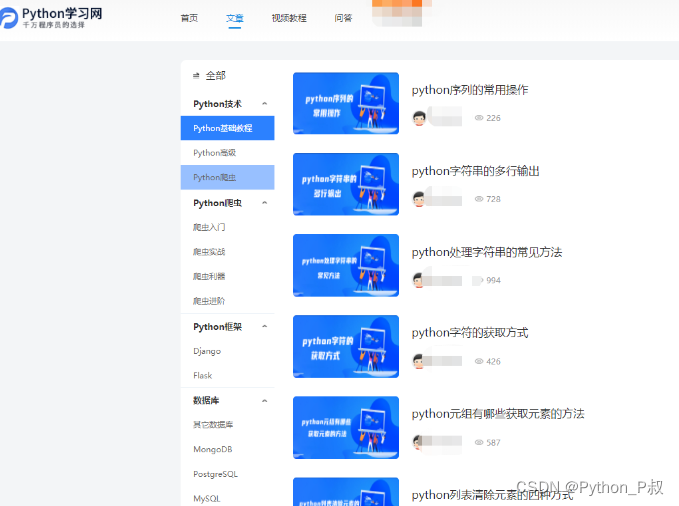This screenshot has height=506, width=679.
Task: Click the eye icon next to 426 views
Action: click(479, 361)
